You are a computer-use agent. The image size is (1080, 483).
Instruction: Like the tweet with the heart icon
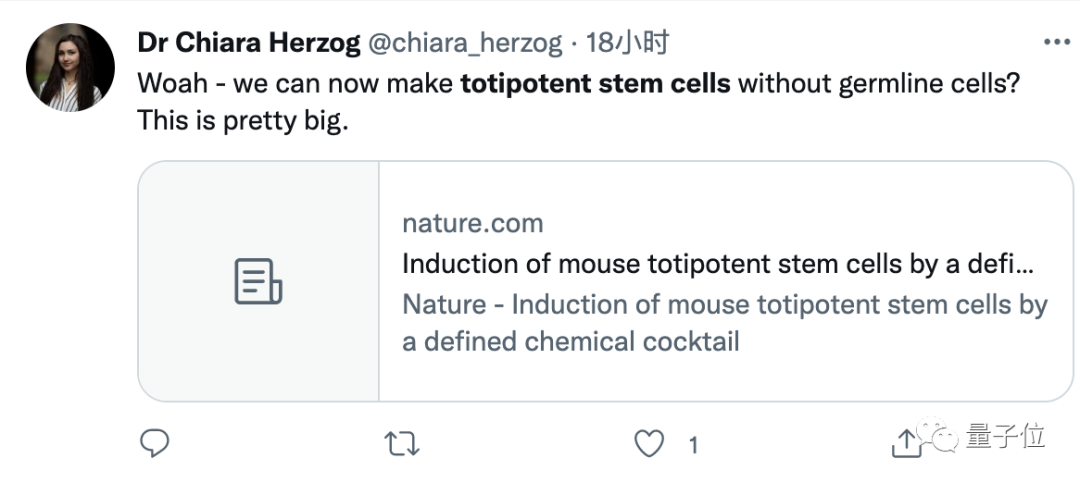650,443
